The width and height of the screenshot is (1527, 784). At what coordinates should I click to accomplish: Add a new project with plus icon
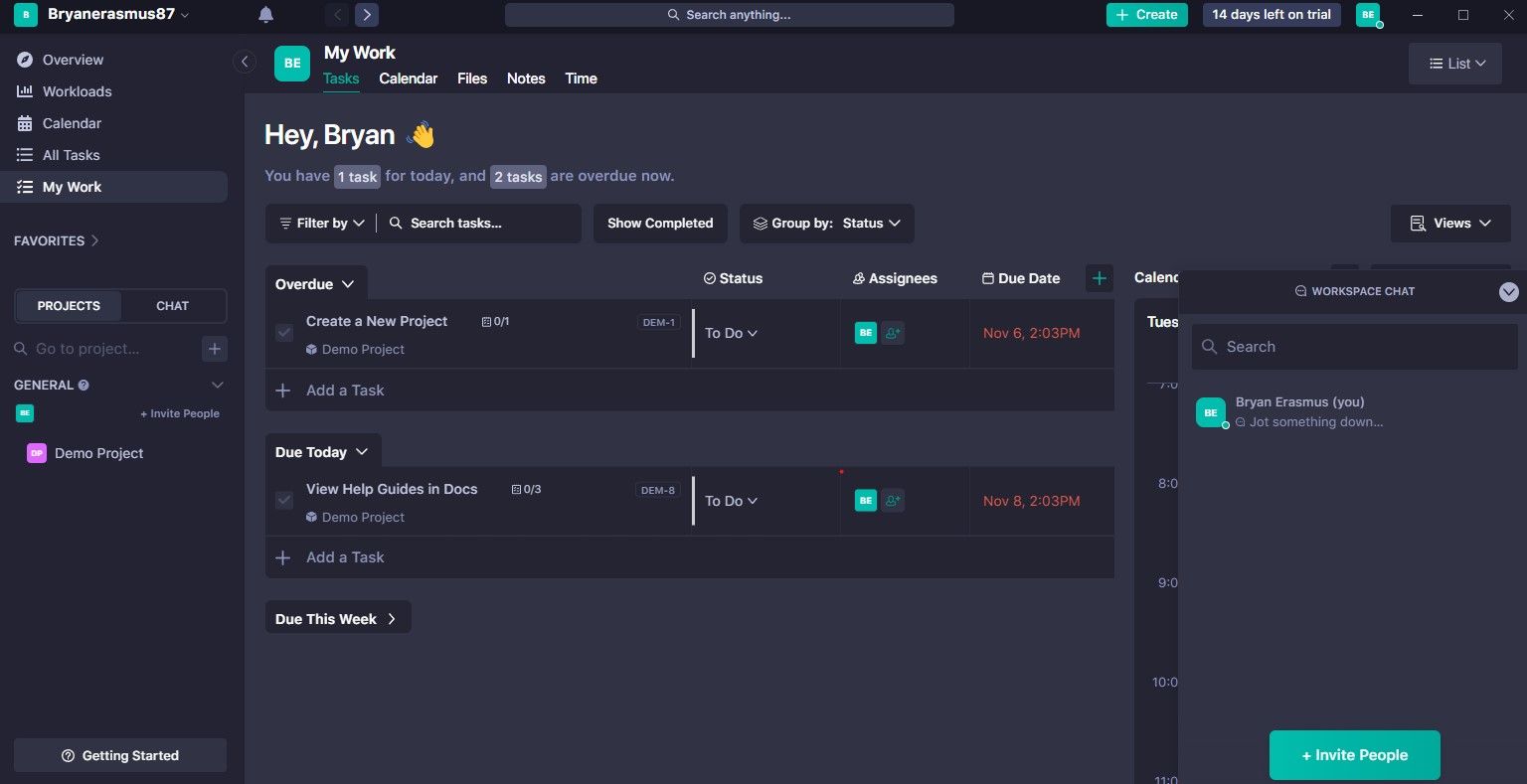[x=214, y=349]
